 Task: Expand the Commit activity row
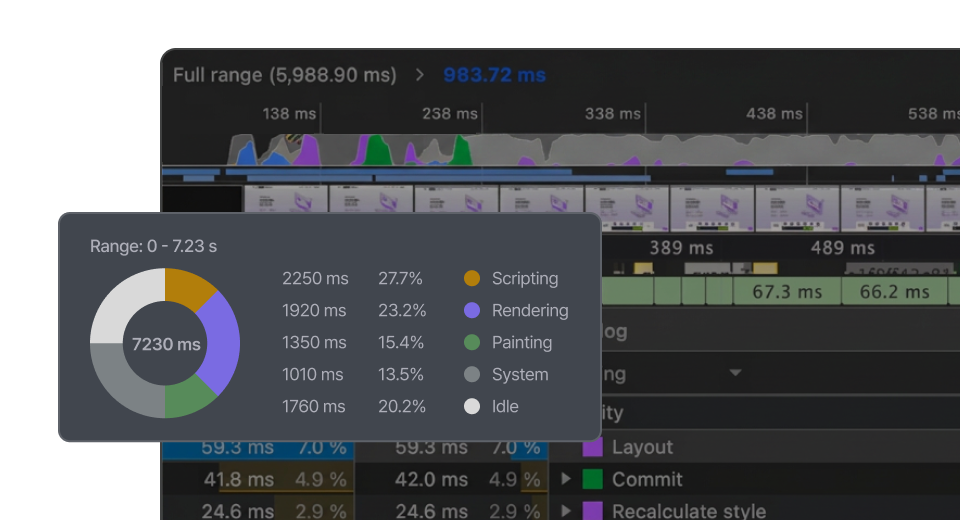point(566,479)
